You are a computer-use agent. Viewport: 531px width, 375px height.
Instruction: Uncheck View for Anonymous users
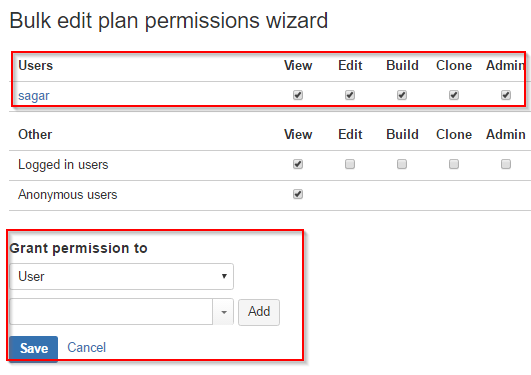tap(298, 194)
